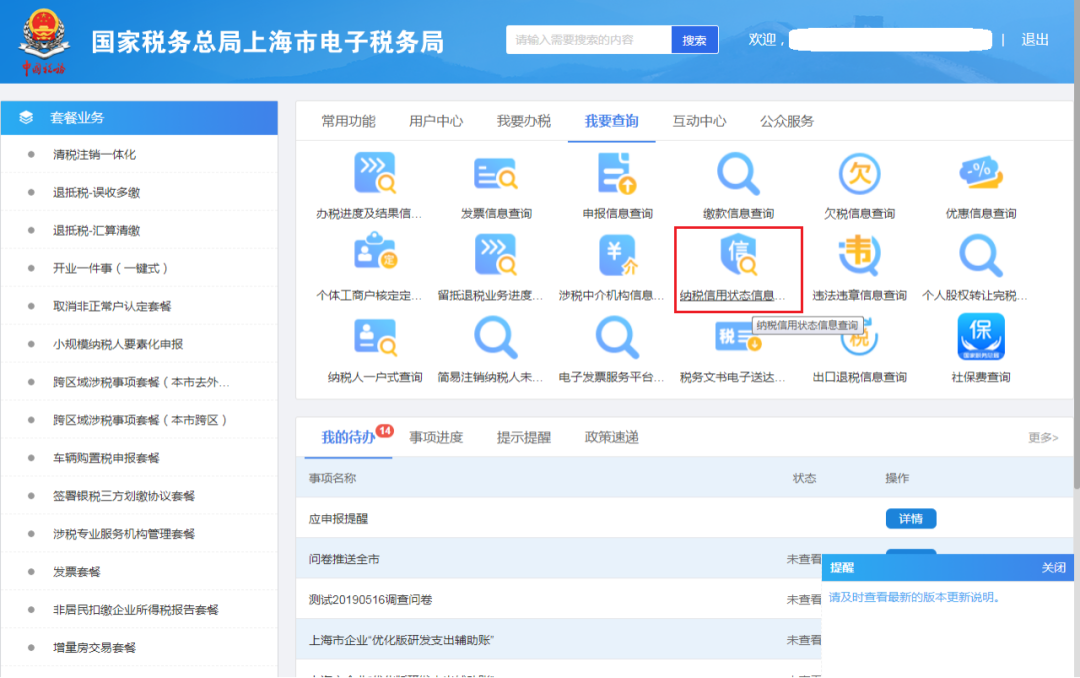
Task: Open 涉税专业服务机构管理套餐 item
Action: point(124,533)
